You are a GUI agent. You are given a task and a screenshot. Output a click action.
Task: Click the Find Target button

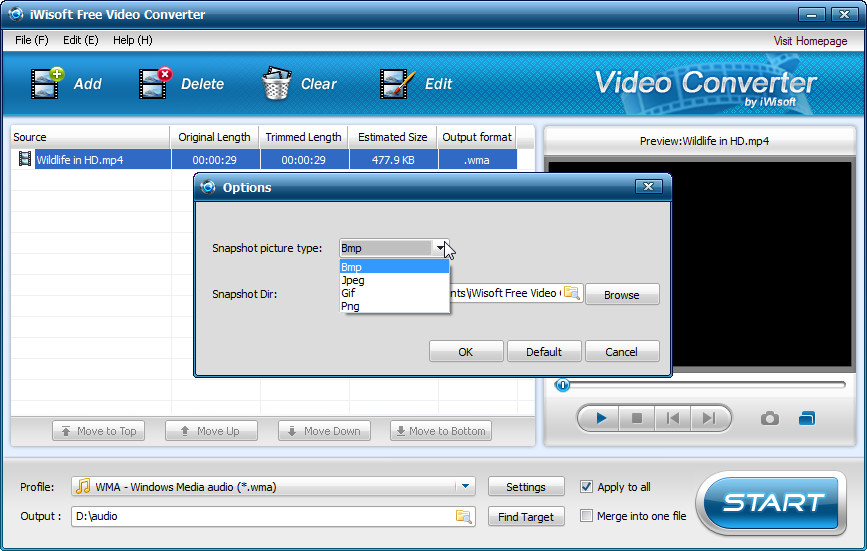[526, 516]
